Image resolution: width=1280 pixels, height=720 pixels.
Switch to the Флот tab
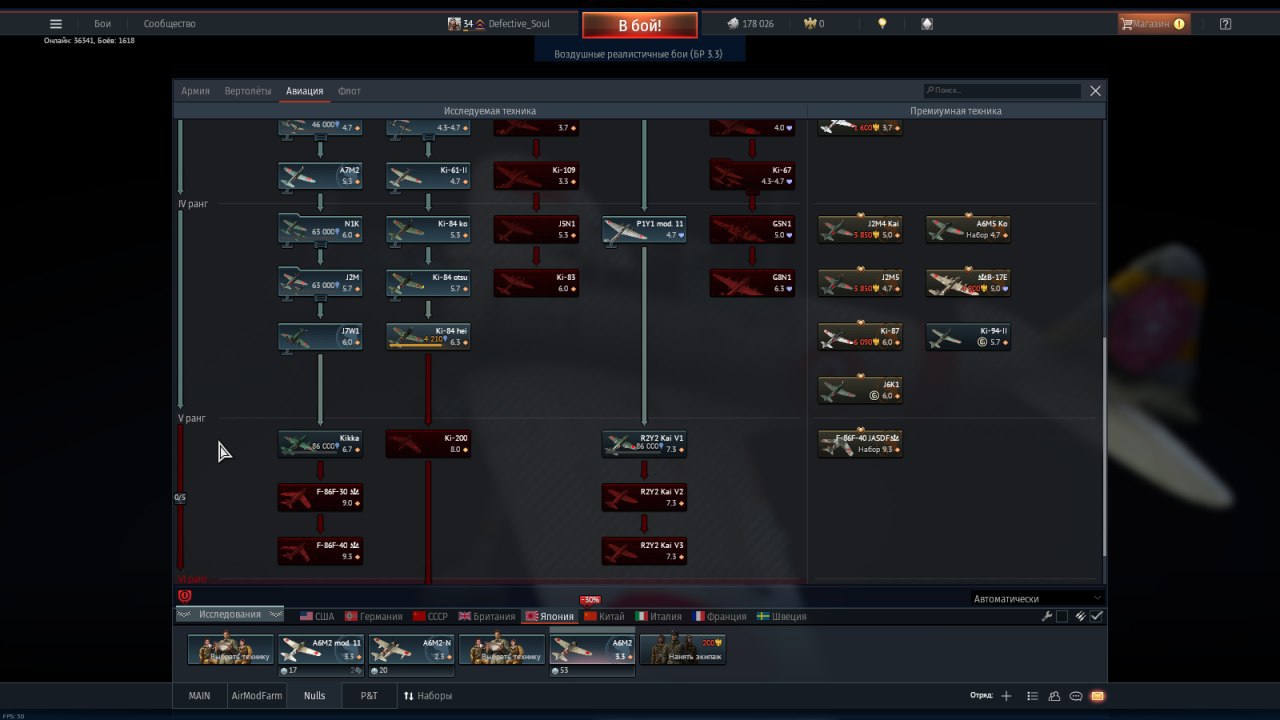(x=349, y=91)
